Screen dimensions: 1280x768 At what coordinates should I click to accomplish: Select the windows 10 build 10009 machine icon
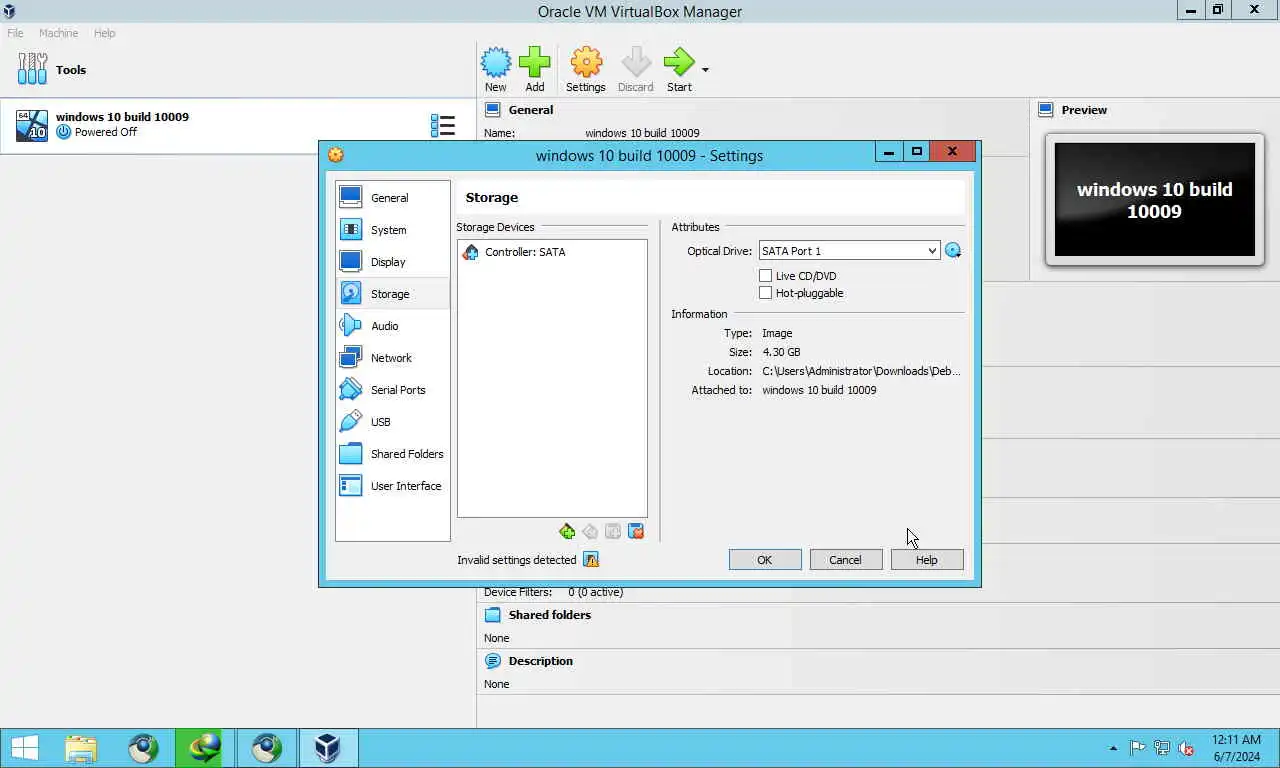(32, 125)
